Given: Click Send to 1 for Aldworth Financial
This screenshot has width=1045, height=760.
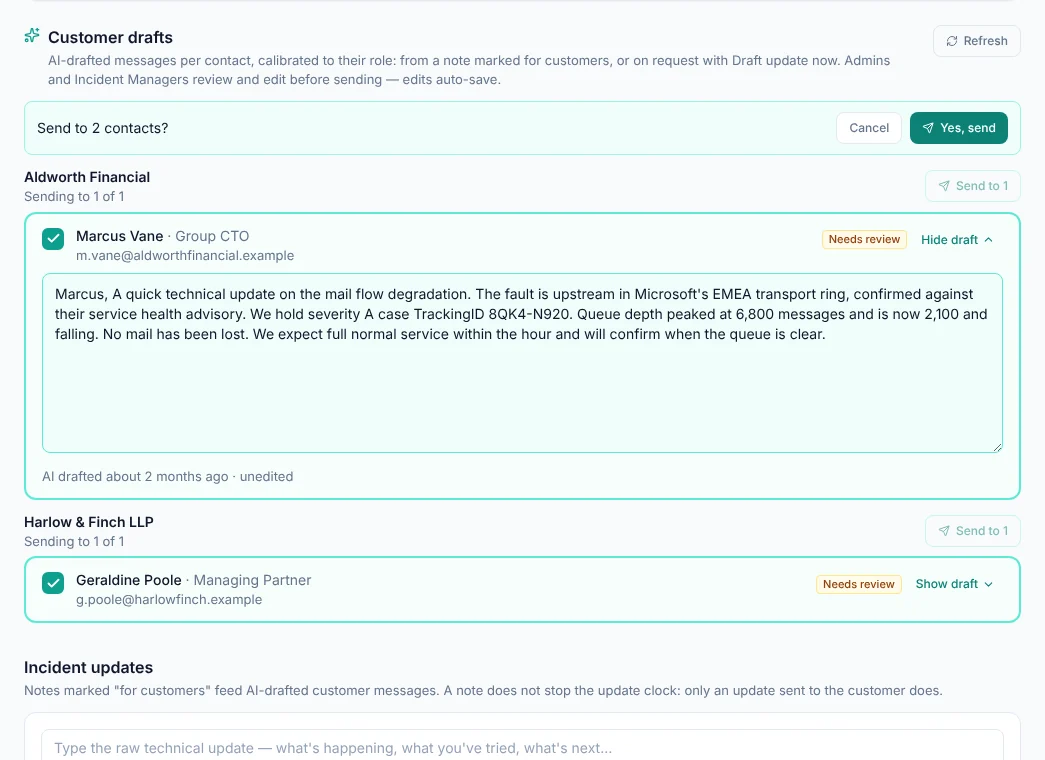Looking at the screenshot, I should (972, 186).
